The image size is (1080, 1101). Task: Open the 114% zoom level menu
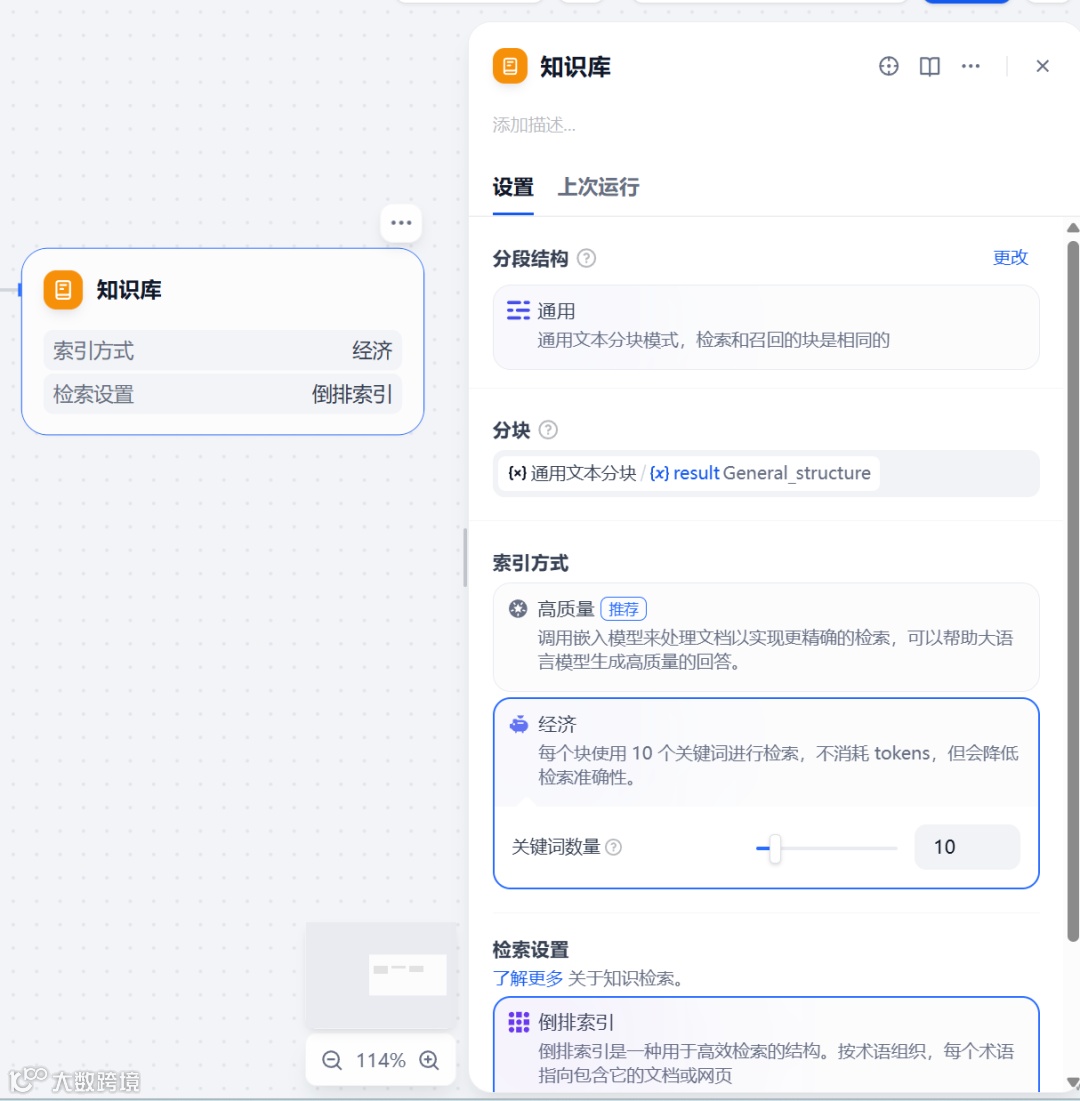[x=381, y=1060]
